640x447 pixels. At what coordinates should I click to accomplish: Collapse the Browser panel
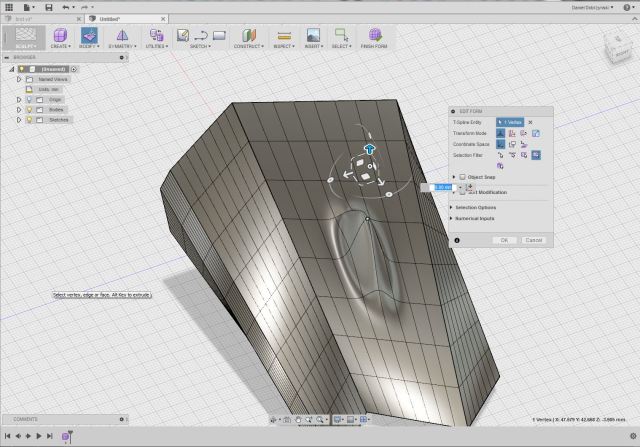click(6, 58)
